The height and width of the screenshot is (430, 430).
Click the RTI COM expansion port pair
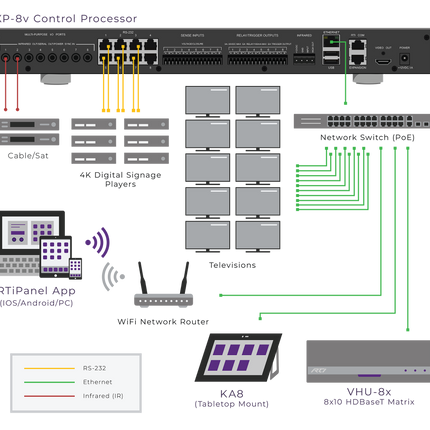(x=357, y=52)
